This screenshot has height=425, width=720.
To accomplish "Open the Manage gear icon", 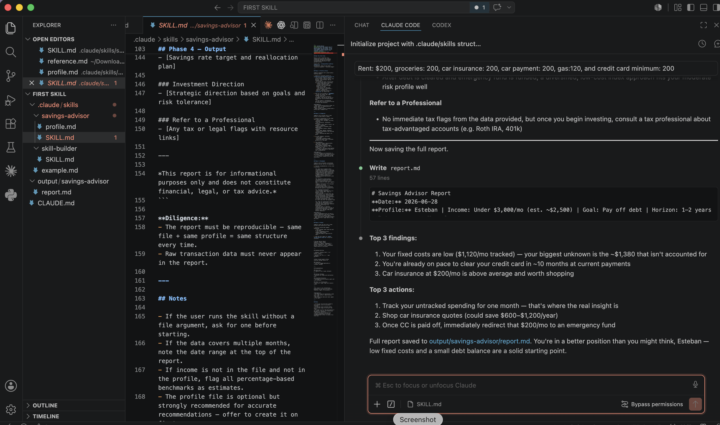I will 11,409.
